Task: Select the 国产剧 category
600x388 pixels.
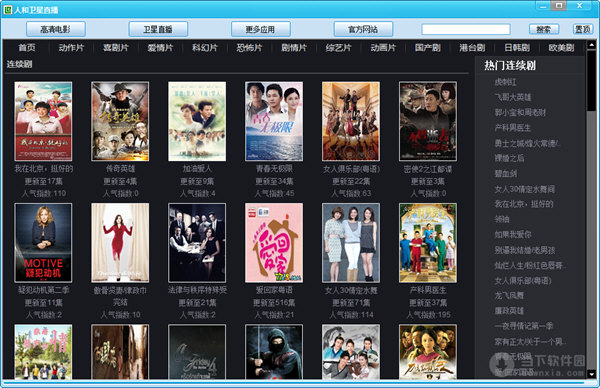Action: pyautogui.click(x=427, y=48)
